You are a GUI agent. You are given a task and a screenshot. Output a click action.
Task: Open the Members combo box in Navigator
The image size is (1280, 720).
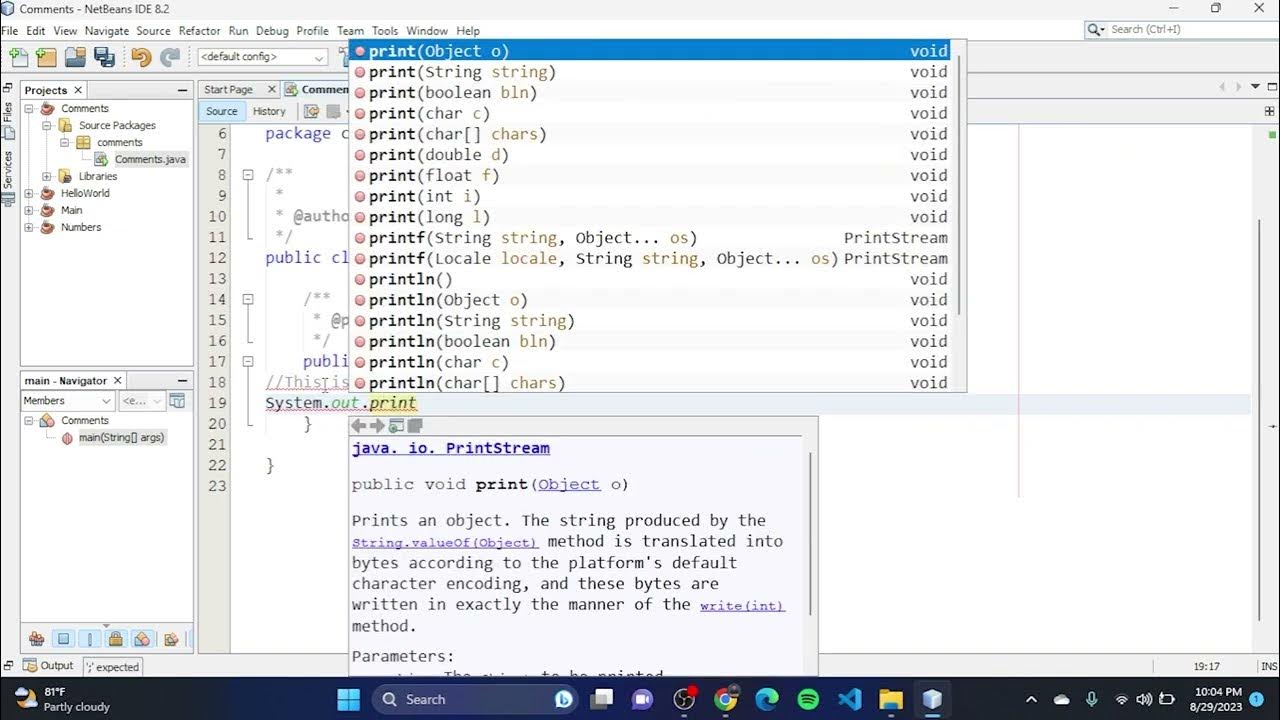(x=67, y=401)
